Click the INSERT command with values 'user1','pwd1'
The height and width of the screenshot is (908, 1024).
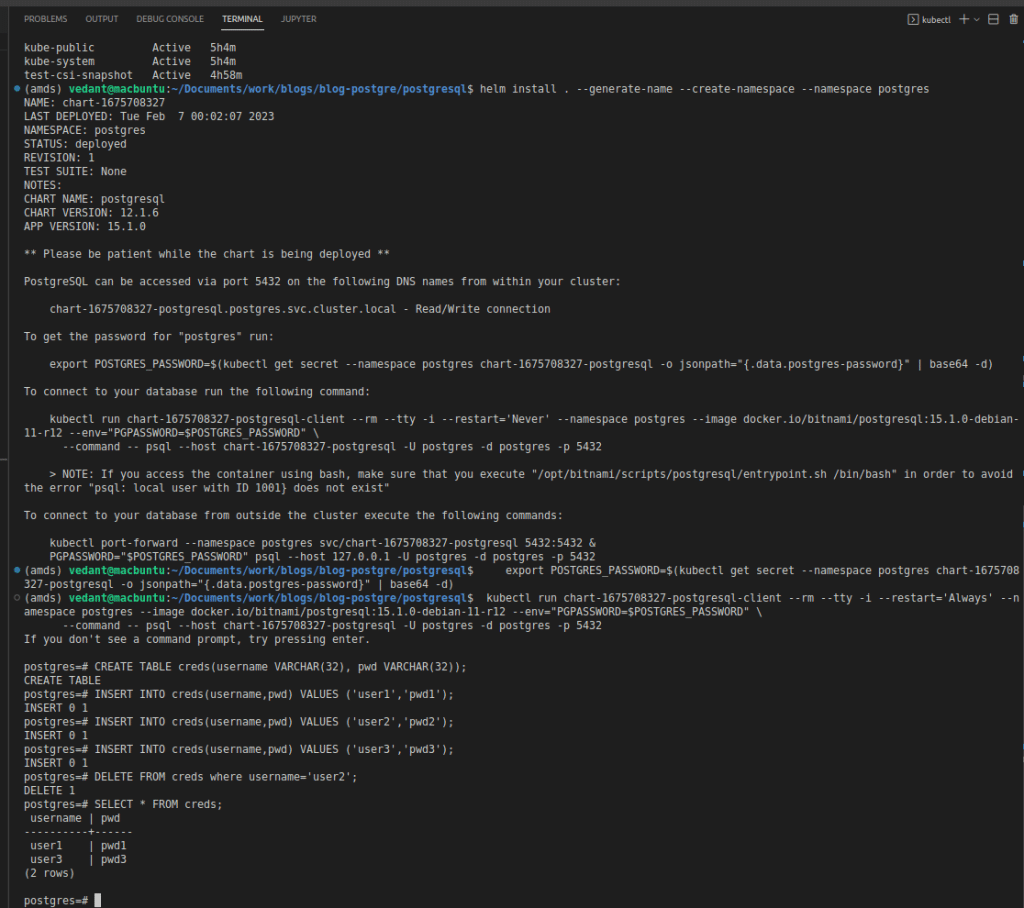point(274,694)
